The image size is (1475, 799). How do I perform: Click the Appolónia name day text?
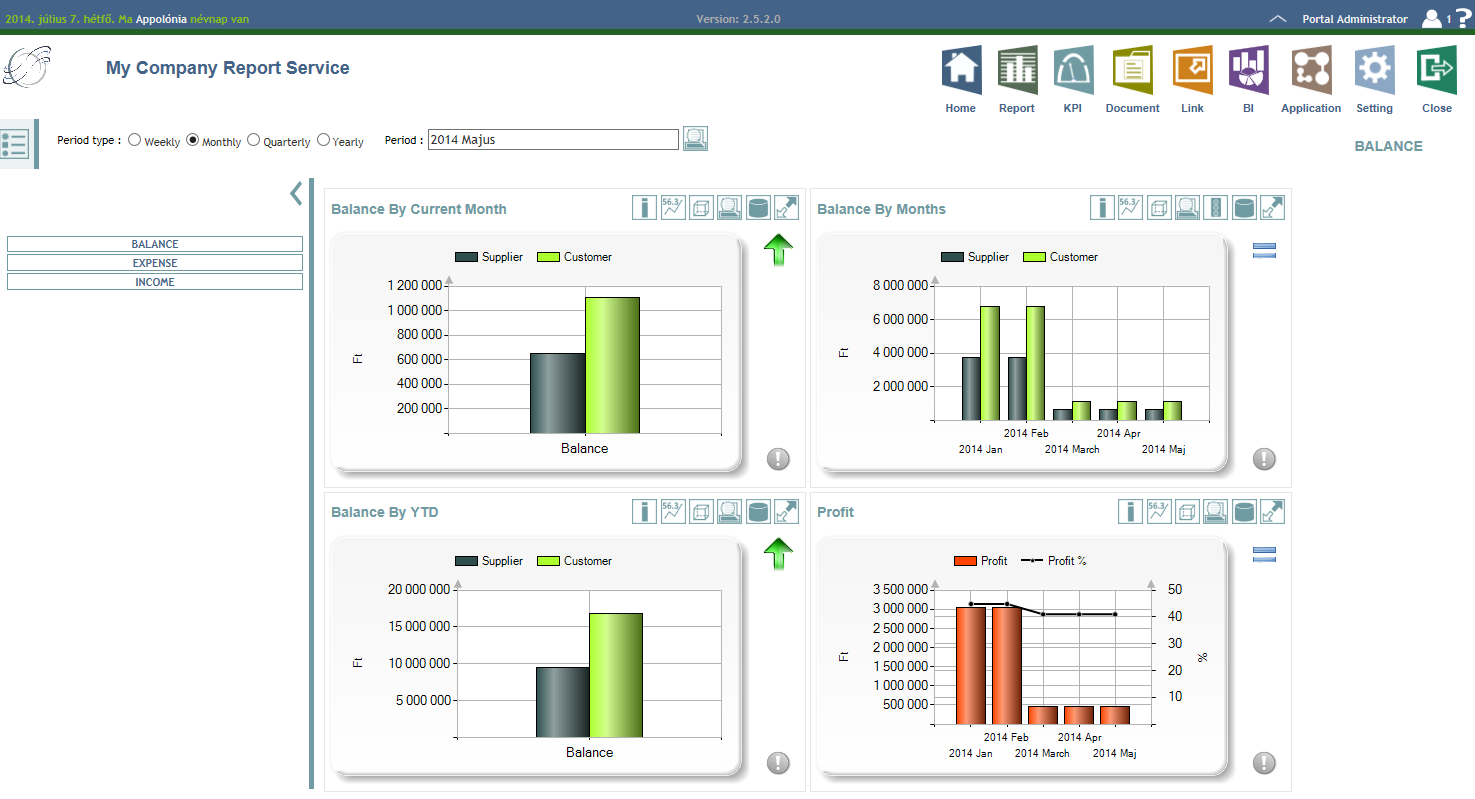[161, 19]
